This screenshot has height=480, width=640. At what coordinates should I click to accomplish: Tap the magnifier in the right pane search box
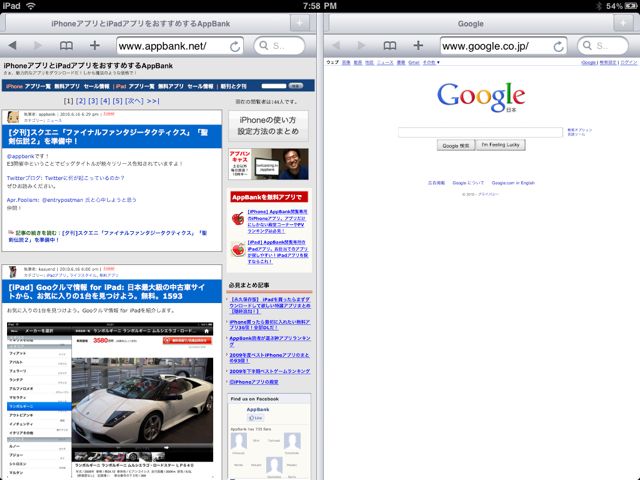(587, 46)
